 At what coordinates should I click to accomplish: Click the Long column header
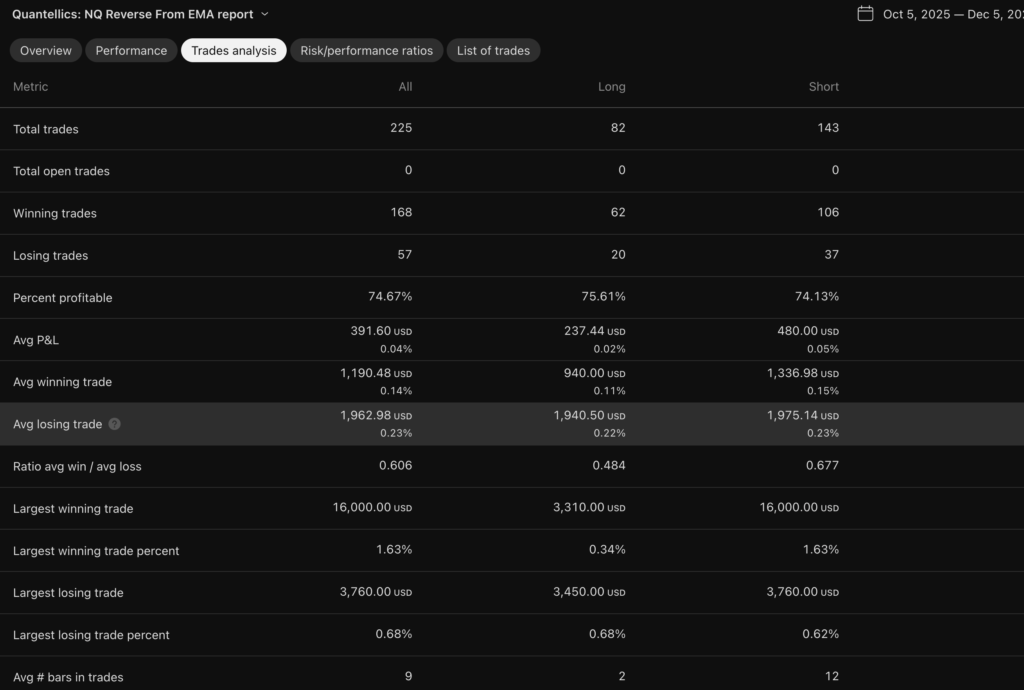coord(611,87)
